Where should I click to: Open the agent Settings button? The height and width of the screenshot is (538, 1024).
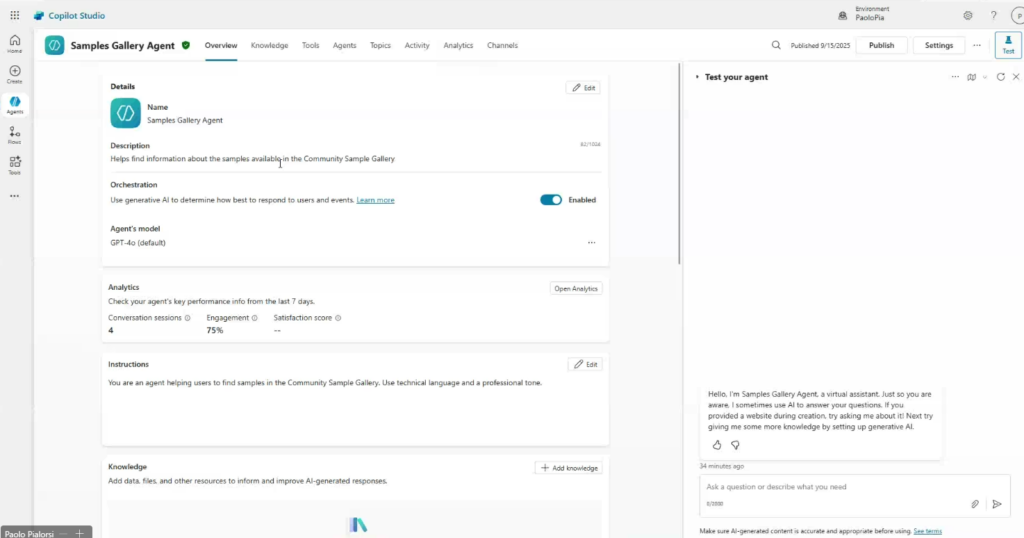click(x=938, y=45)
